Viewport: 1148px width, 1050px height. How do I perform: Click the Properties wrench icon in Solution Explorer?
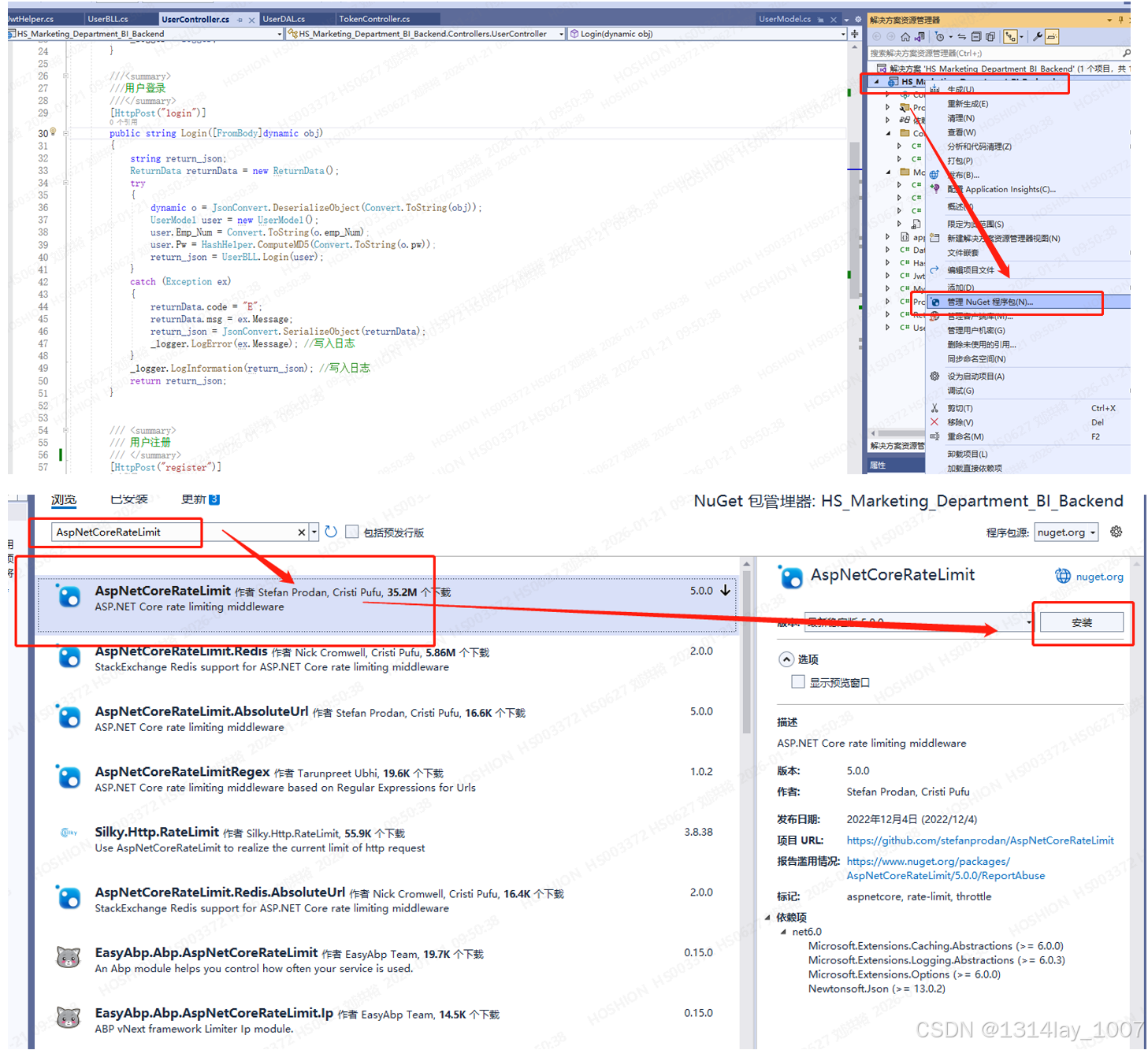(1038, 36)
